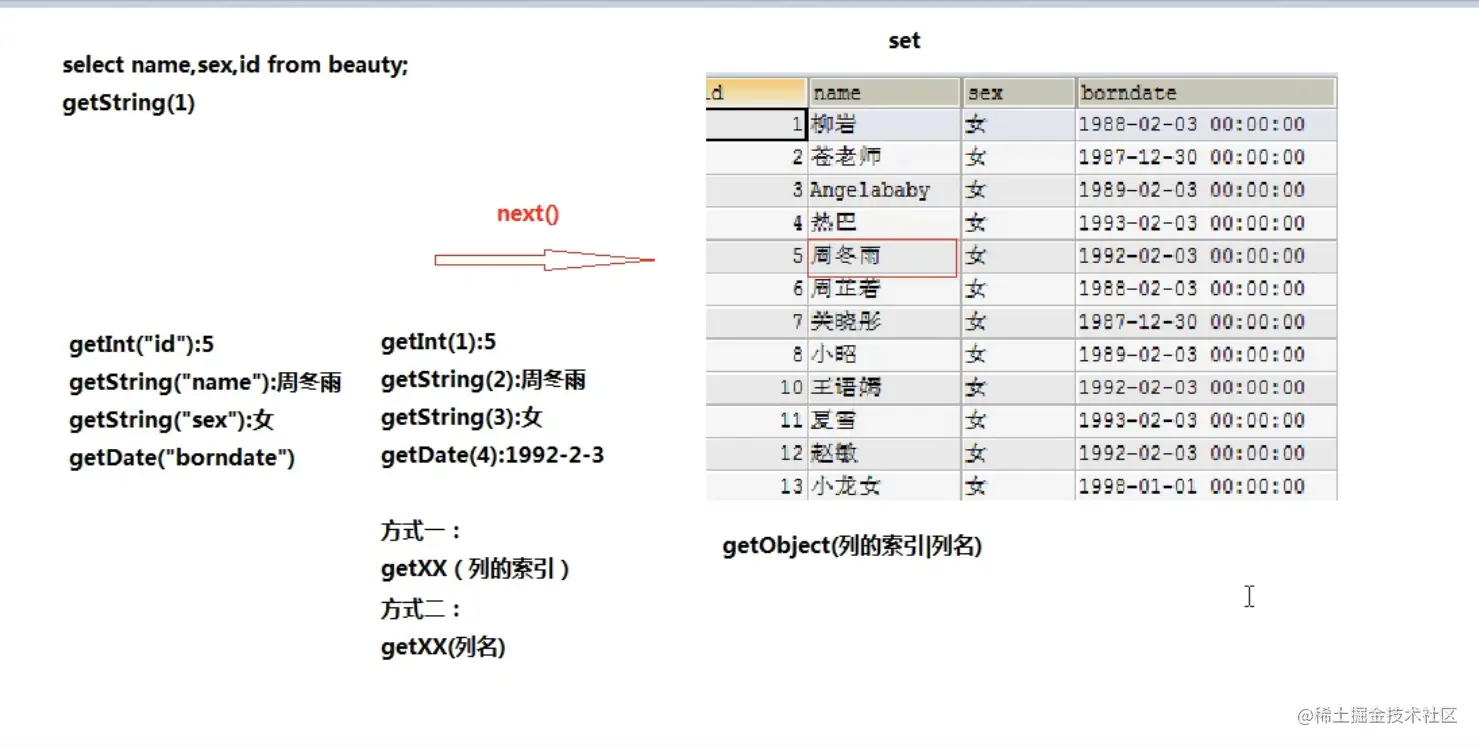Select the borndate cell in the 热巴 row
Image resolution: width=1479 pixels, height=747 pixels.
point(1206,223)
